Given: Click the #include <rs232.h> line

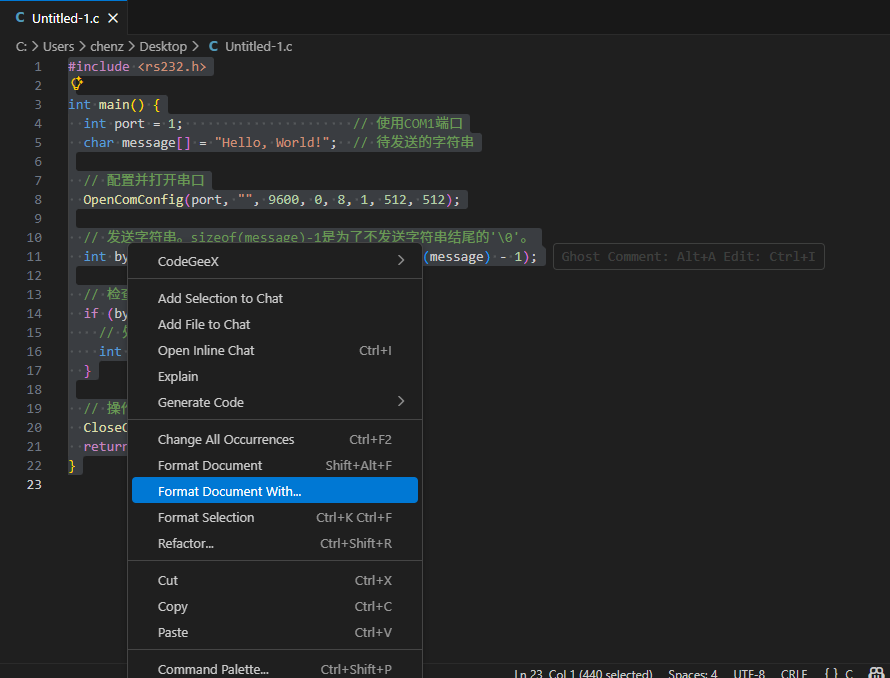Looking at the screenshot, I should tap(137, 66).
